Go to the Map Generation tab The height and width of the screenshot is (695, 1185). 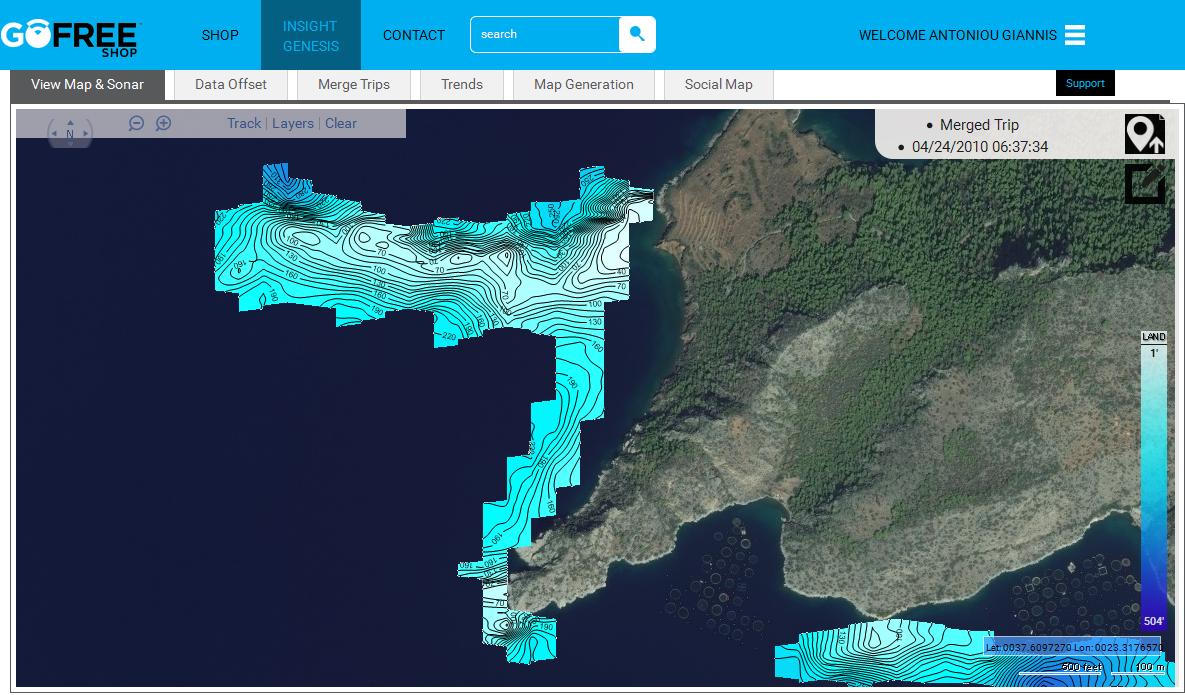coord(584,84)
